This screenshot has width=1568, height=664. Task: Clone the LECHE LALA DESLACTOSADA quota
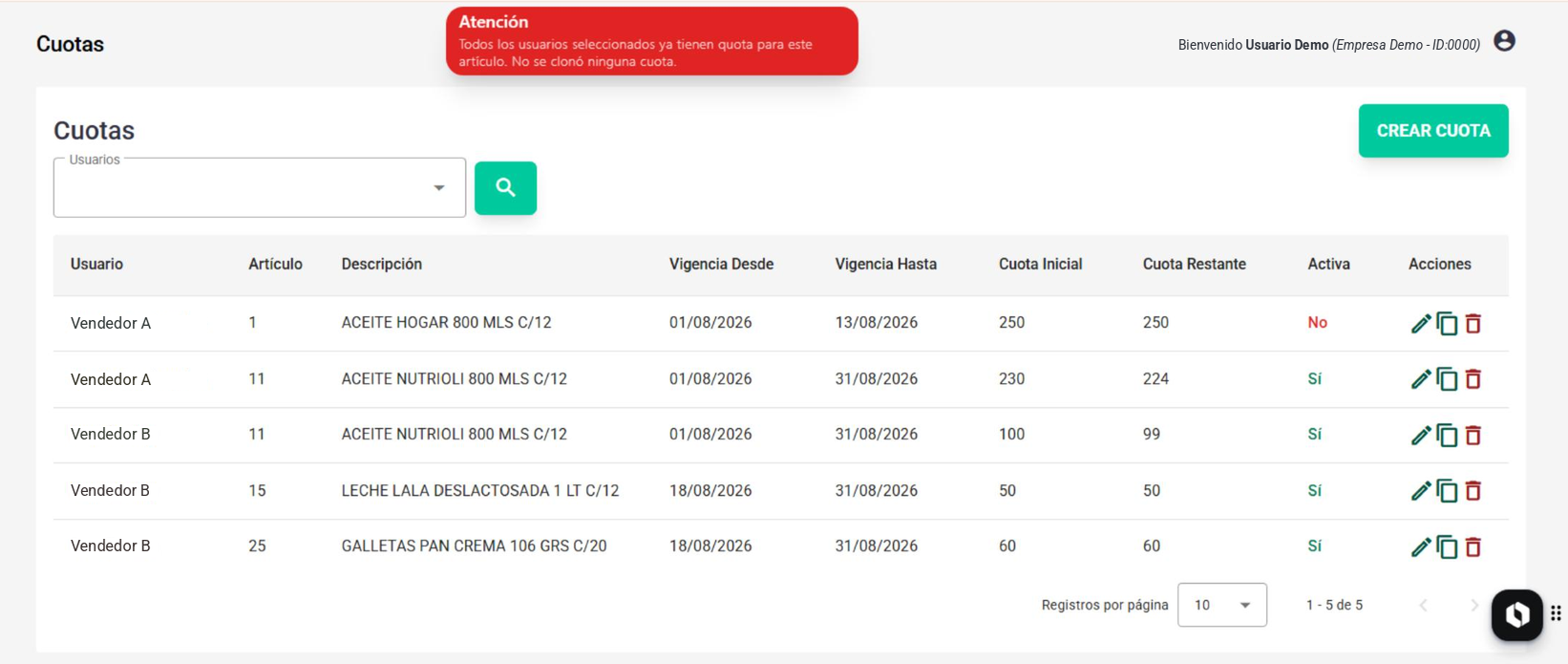tap(1448, 491)
